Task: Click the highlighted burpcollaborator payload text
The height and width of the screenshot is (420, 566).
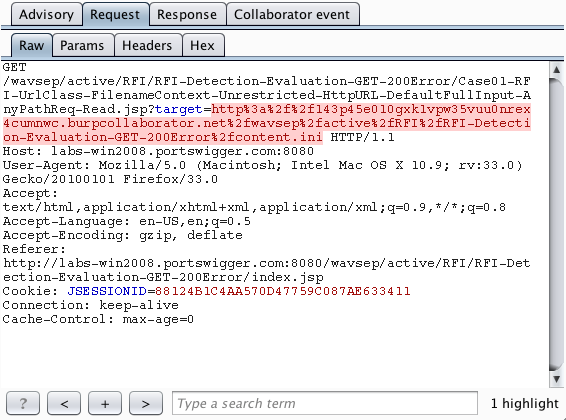Action: pos(267,123)
